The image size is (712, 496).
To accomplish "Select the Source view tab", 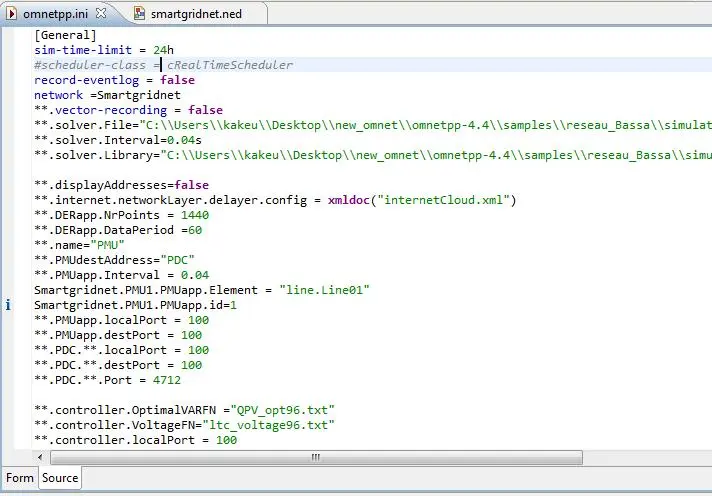I will tap(60, 478).
